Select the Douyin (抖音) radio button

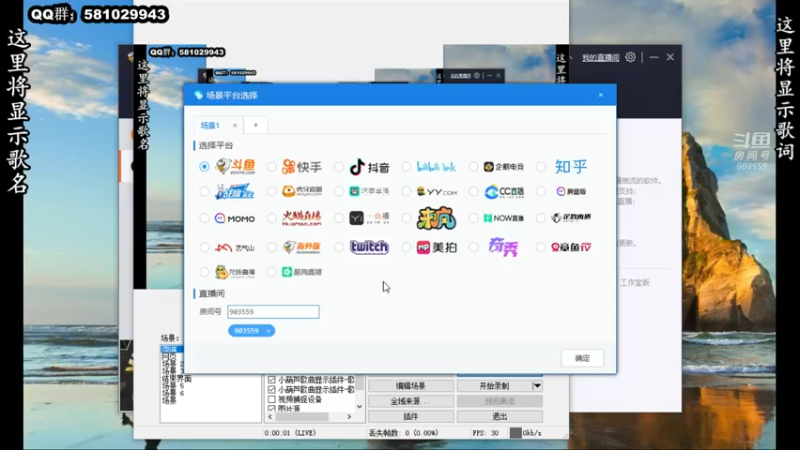click(339, 166)
